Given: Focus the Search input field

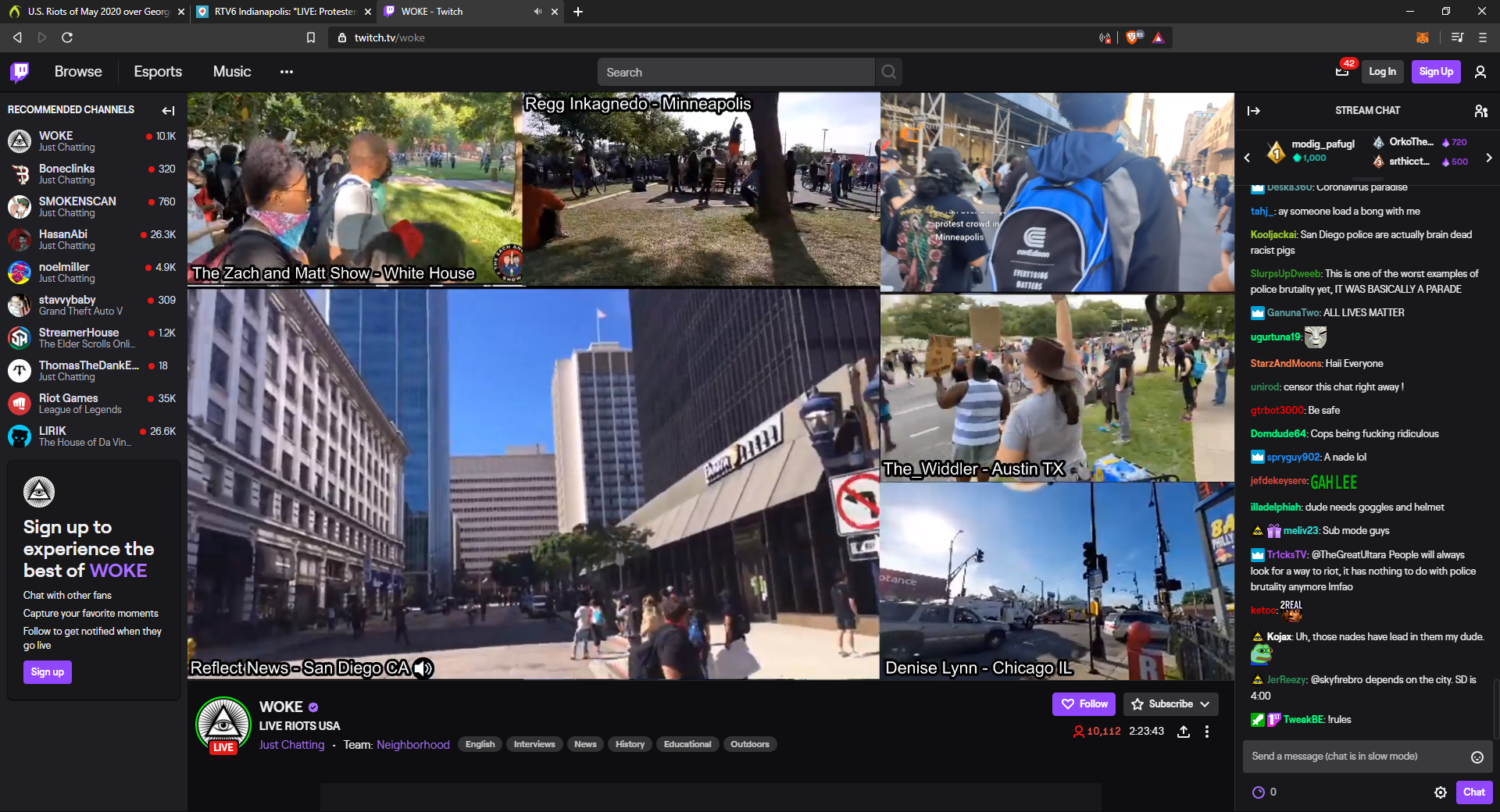Looking at the screenshot, I should pos(736,72).
